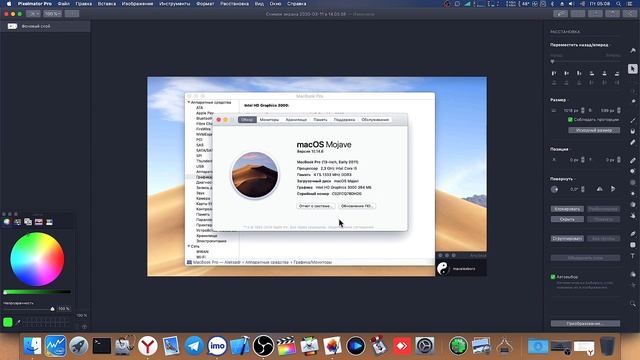
Task: Click the Скрыть button
Action: (x=567, y=219)
